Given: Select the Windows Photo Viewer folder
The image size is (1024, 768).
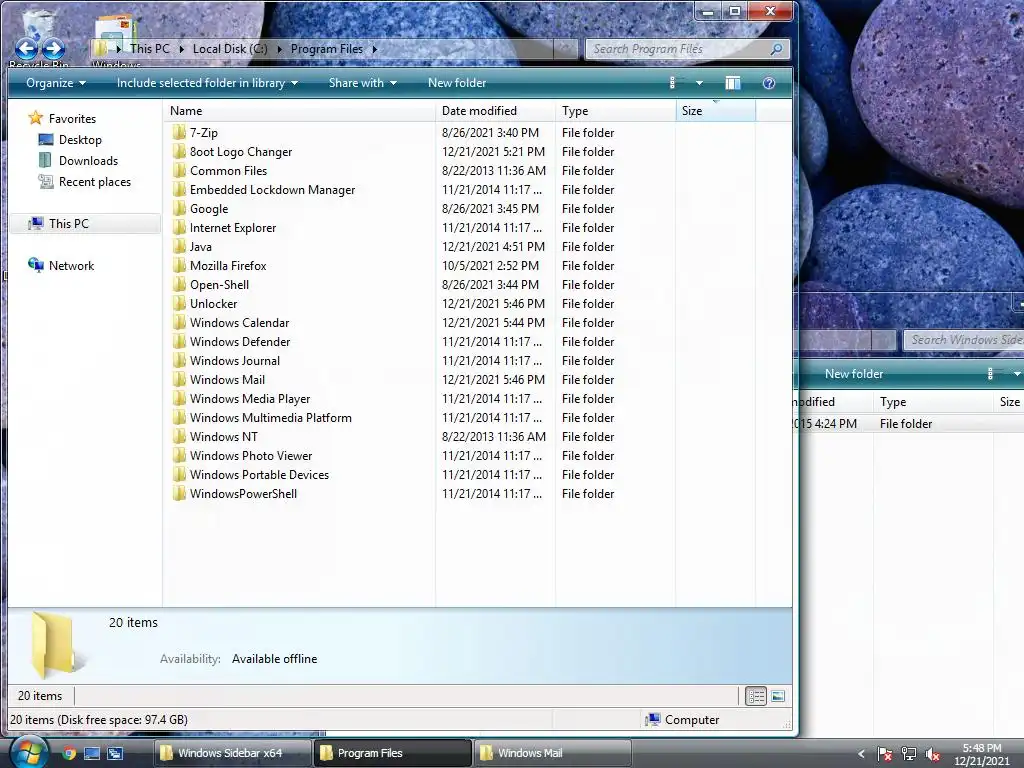Looking at the screenshot, I should pyautogui.click(x=251, y=455).
